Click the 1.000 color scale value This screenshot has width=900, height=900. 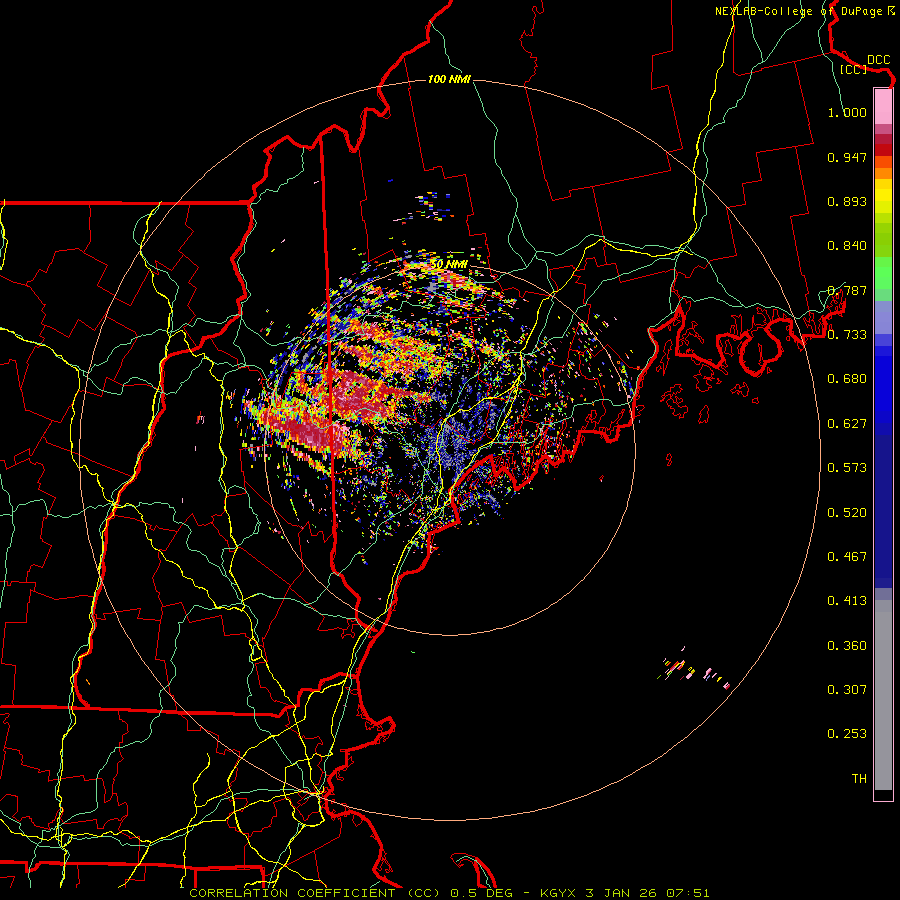(x=847, y=112)
